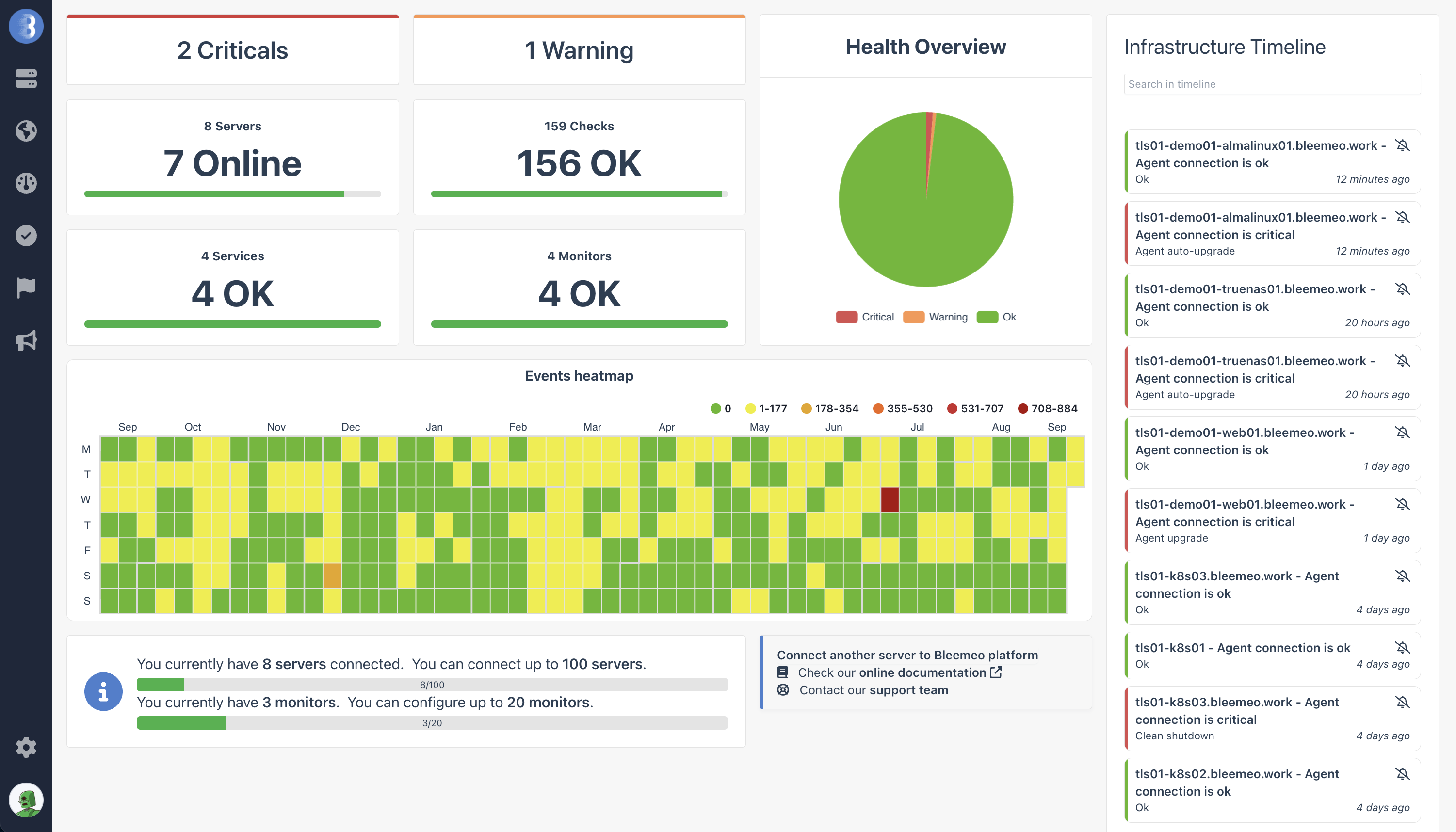The image size is (1456, 832).
Task: Open the 4 Services card
Action: click(x=233, y=288)
